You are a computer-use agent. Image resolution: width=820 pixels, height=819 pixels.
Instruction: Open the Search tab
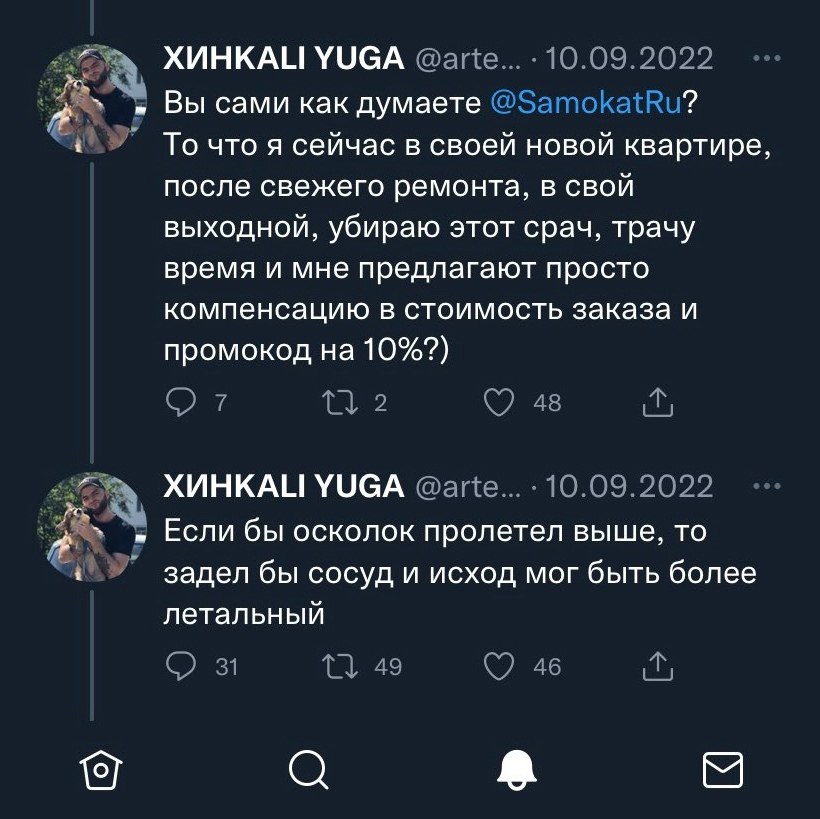[307, 769]
